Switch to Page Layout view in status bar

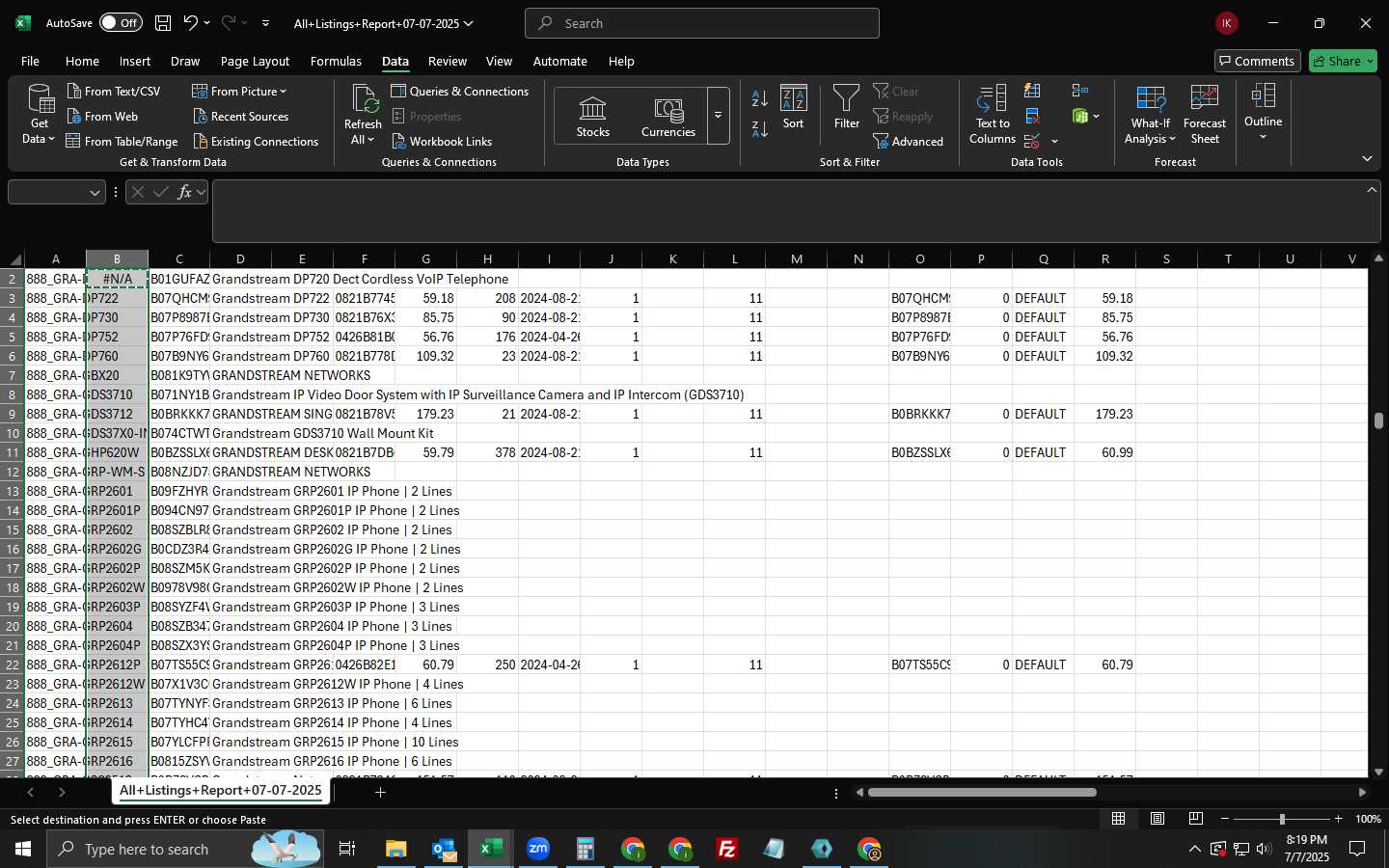coord(1157,819)
